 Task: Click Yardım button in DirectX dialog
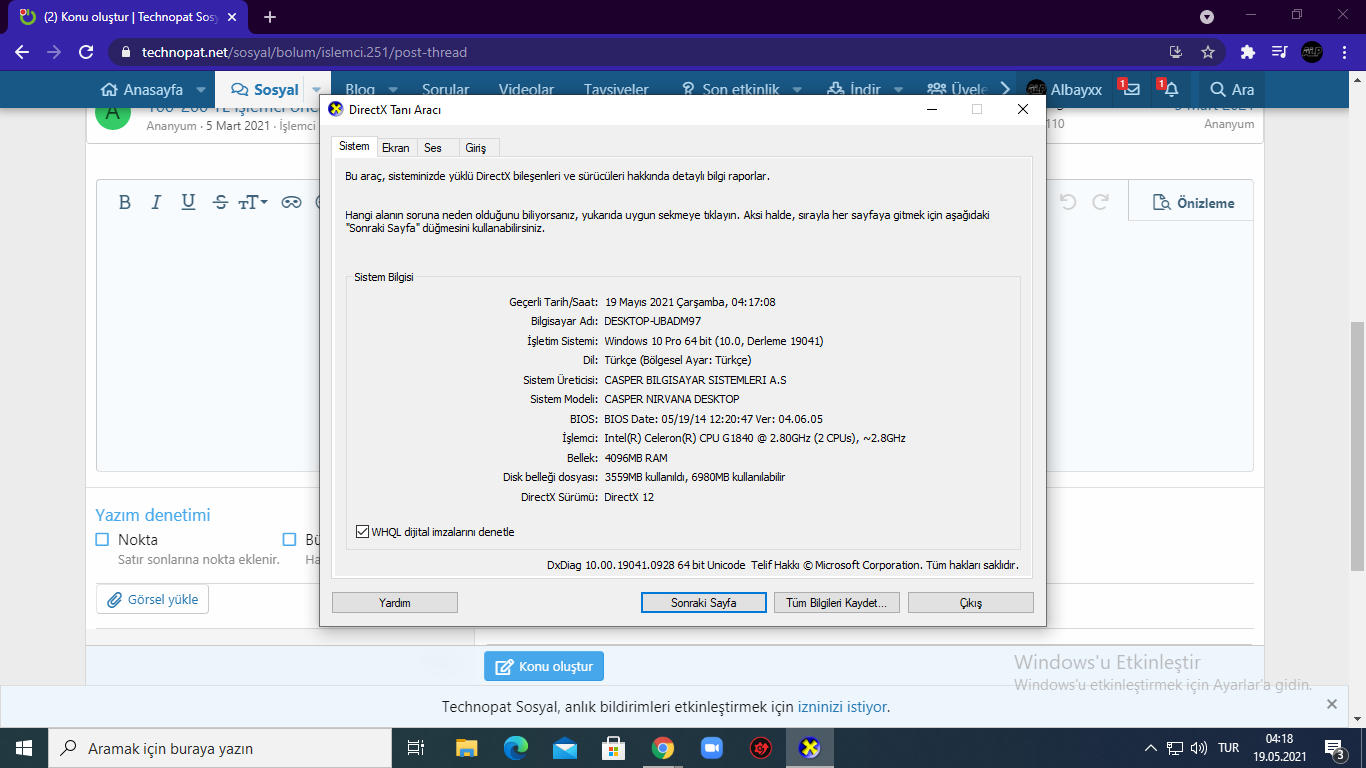tap(395, 603)
